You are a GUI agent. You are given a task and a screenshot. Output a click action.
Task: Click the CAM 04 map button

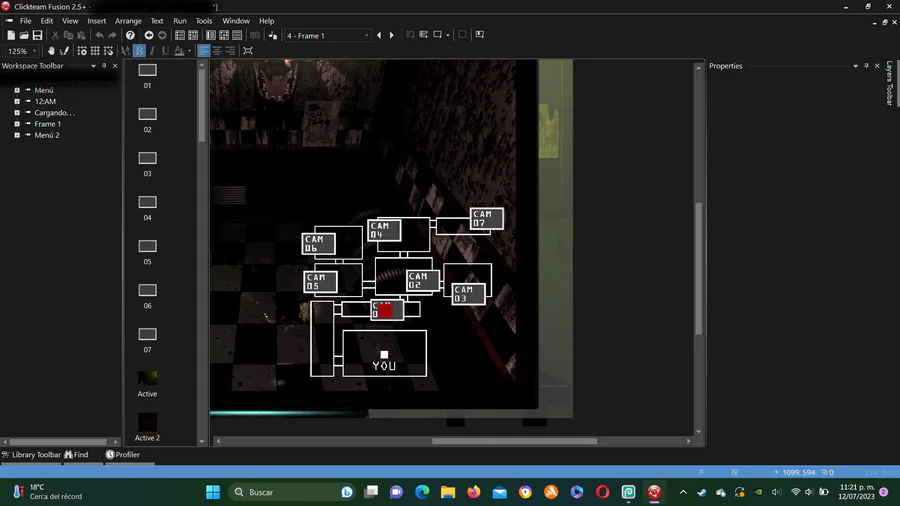pyautogui.click(x=385, y=230)
